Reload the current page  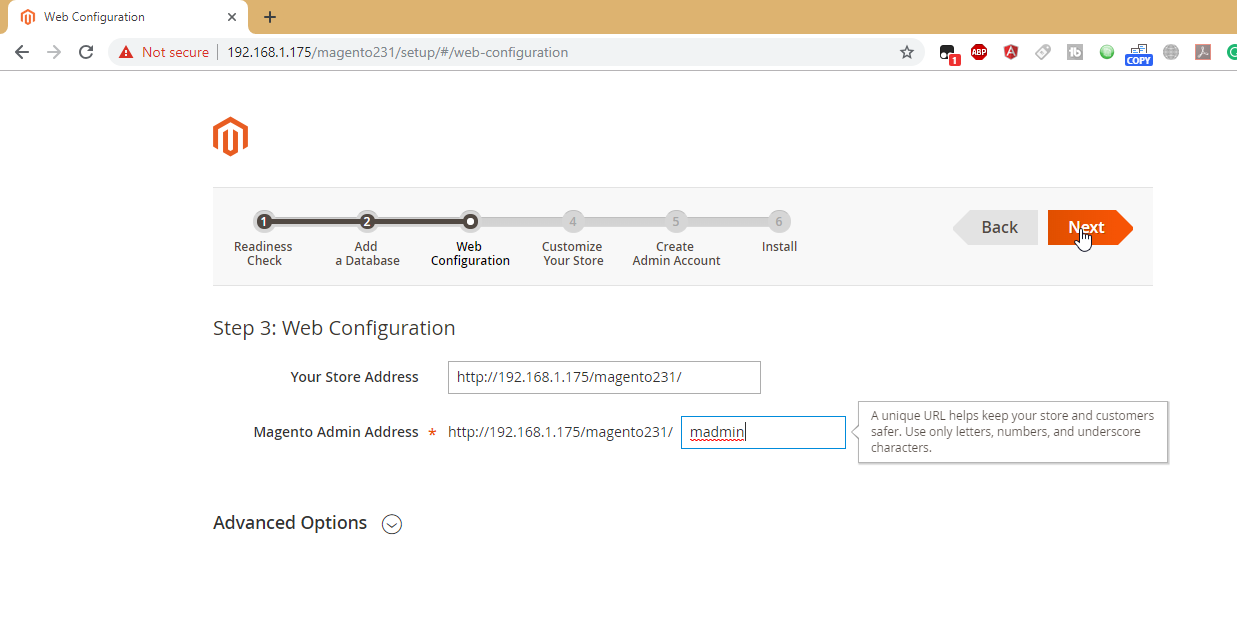[86, 52]
